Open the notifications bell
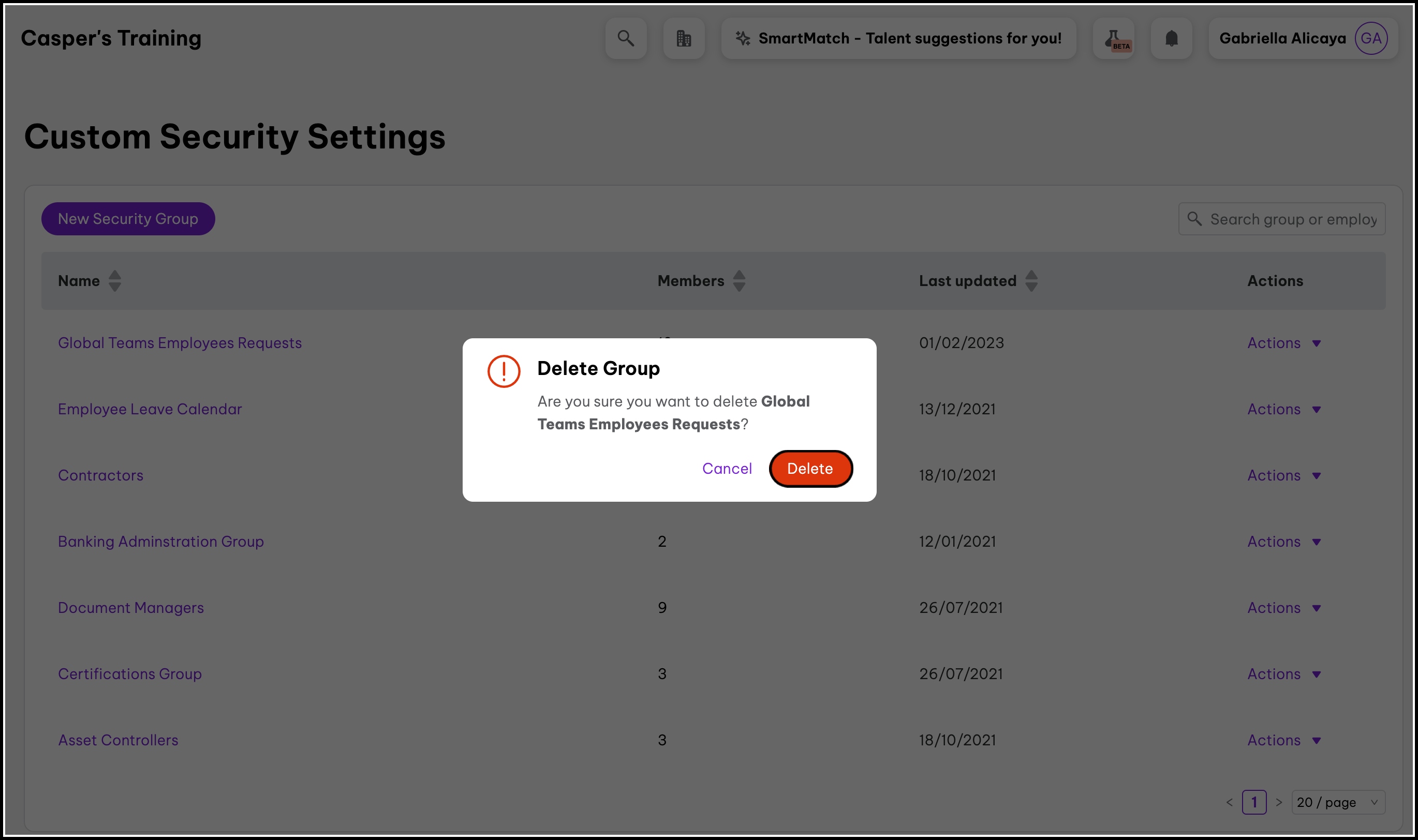 tap(1172, 38)
